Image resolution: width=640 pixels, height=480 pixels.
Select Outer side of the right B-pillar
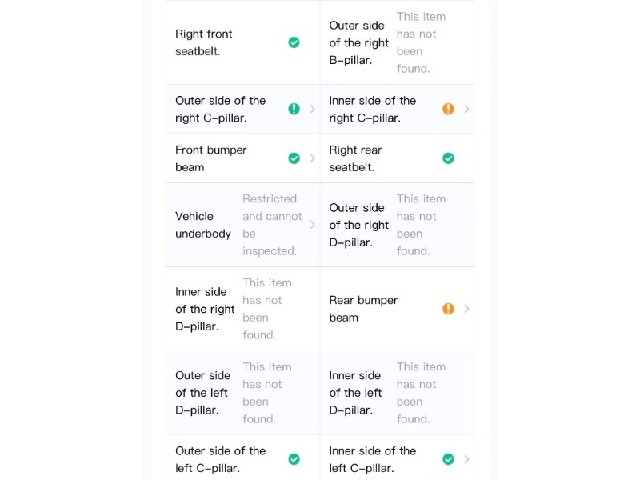coord(359,43)
